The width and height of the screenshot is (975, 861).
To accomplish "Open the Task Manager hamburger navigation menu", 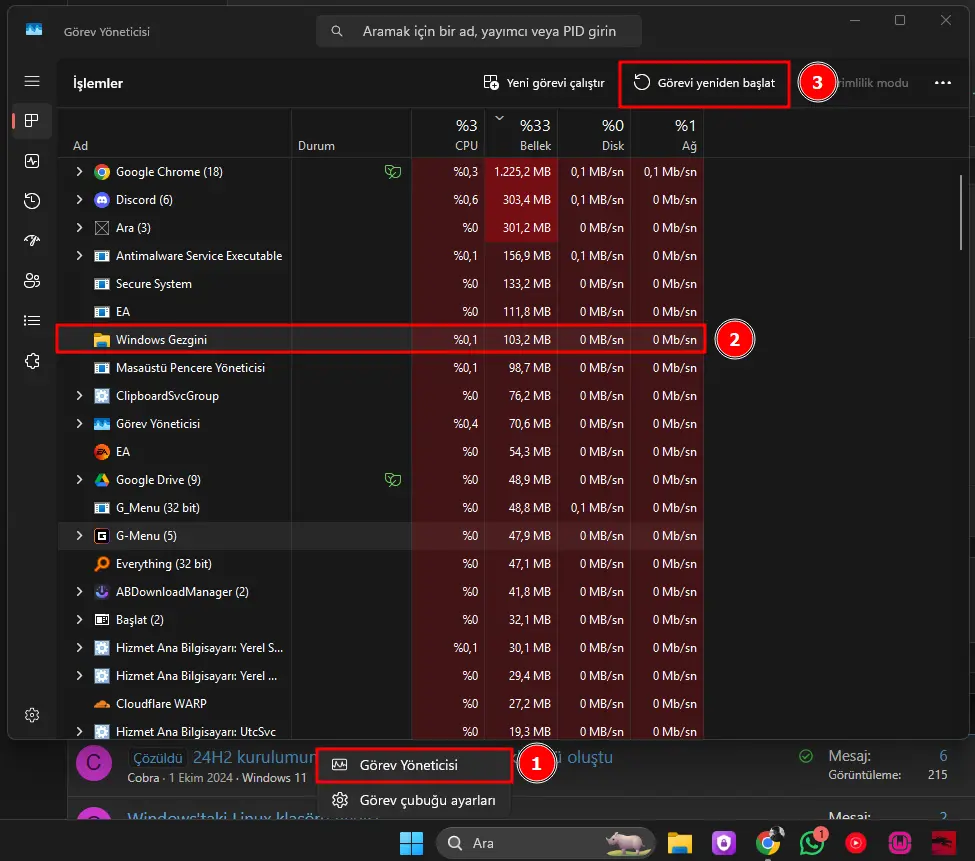I will click(32, 81).
